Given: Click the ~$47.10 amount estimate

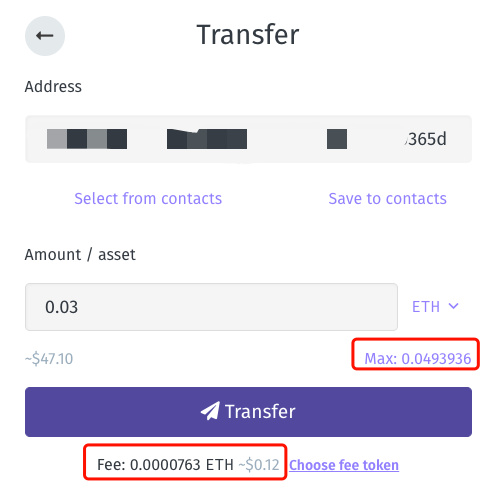Looking at the screenshot, I should coord(49,359).
